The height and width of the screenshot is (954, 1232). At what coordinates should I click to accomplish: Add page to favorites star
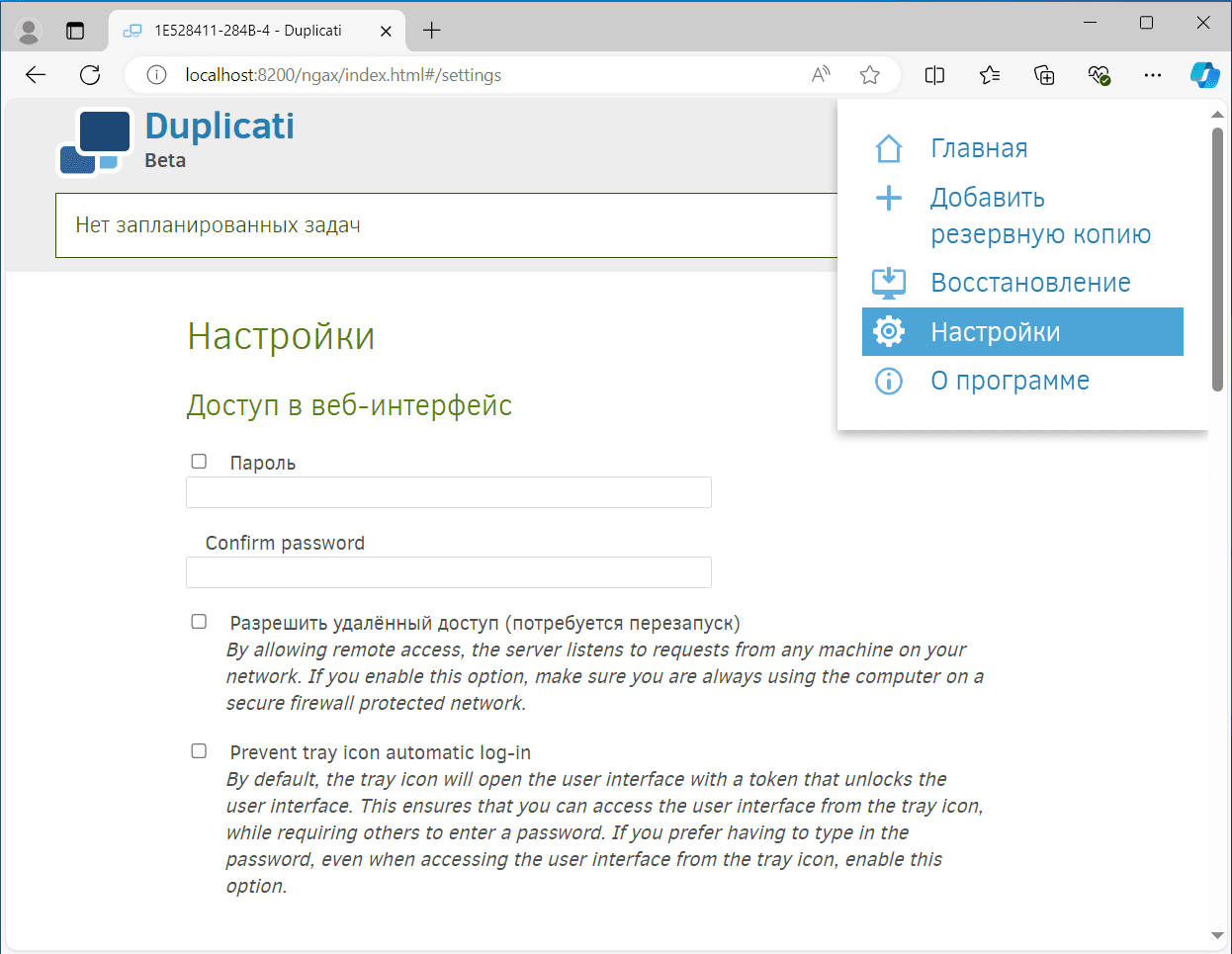tap(870, 75)
